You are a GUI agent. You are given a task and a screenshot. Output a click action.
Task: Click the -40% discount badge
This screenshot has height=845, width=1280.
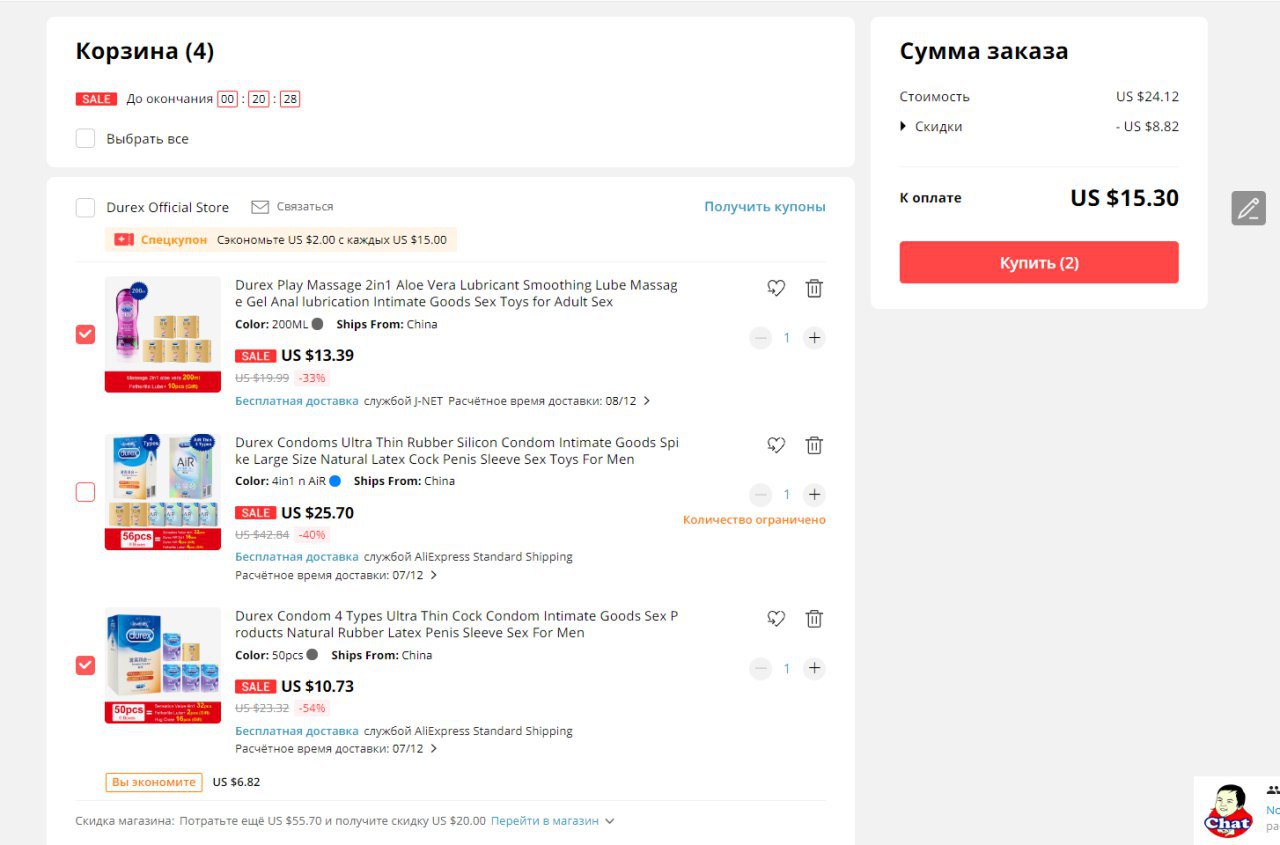tap(311, 535)
